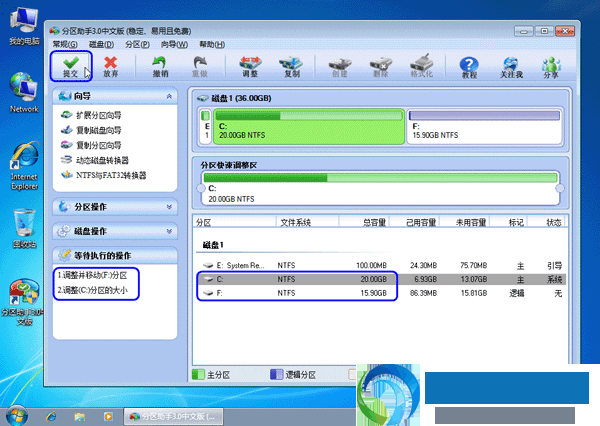Image resolution: width=600 pixels, height=426 pixels.
Task: Select the E: System Re... partition row
Action: [381, 265]
